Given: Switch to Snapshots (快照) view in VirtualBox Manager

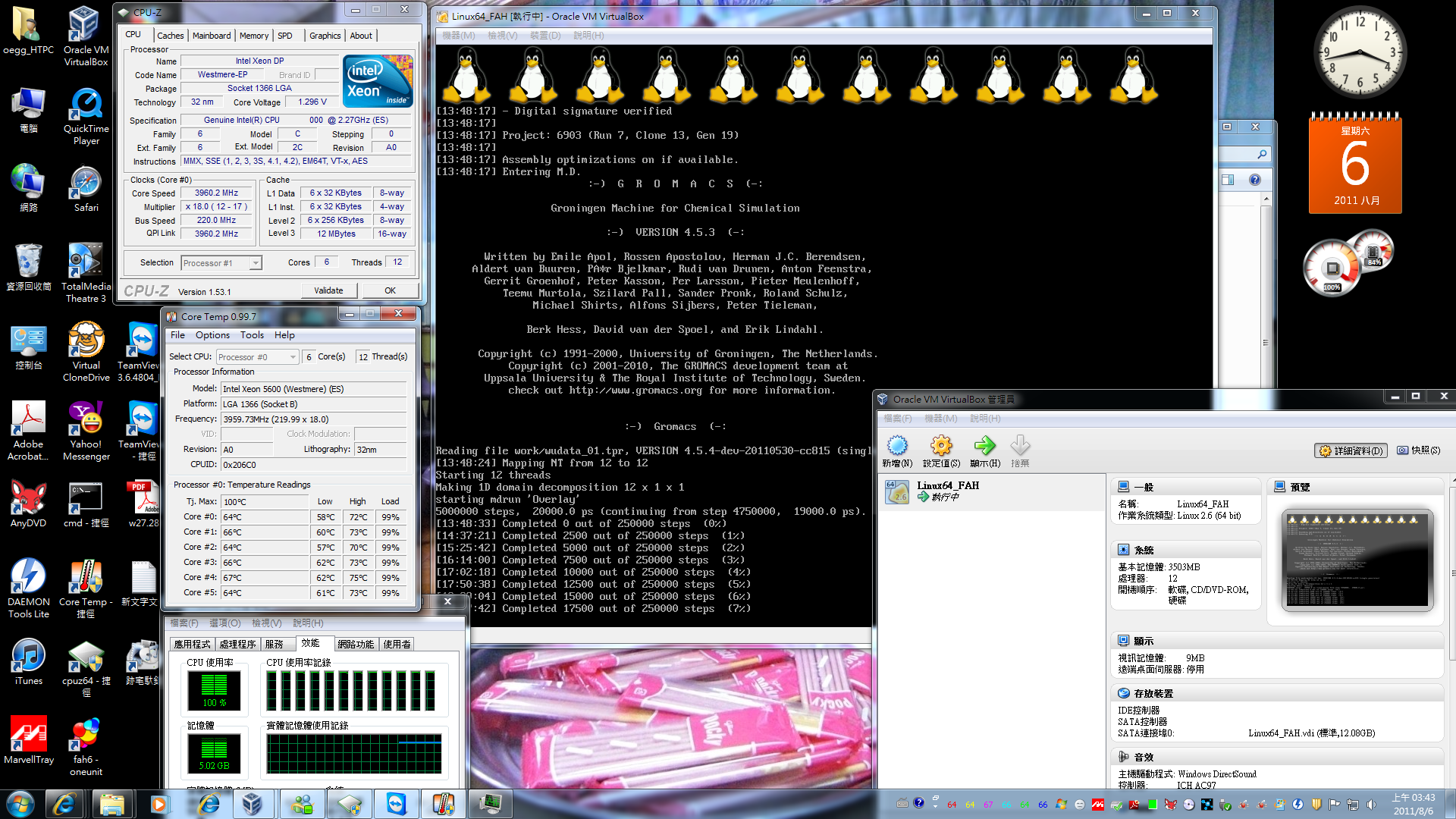Looking at the screenshot, I should point(1418,450).
